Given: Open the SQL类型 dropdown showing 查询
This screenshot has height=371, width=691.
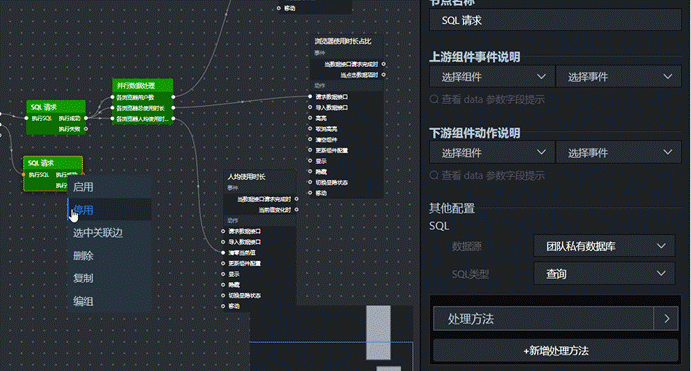Looking at the screenshot, I should 604,274.
